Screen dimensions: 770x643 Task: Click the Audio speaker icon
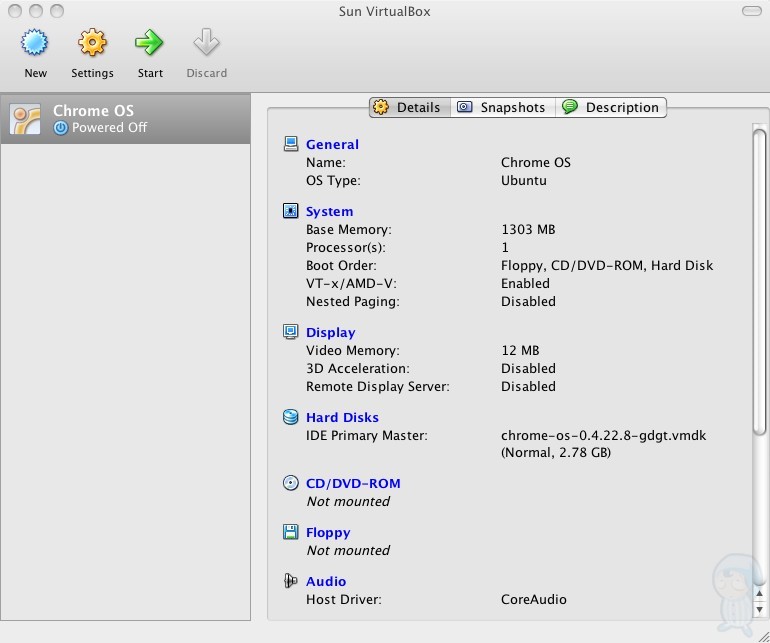(x=291, y=581)
